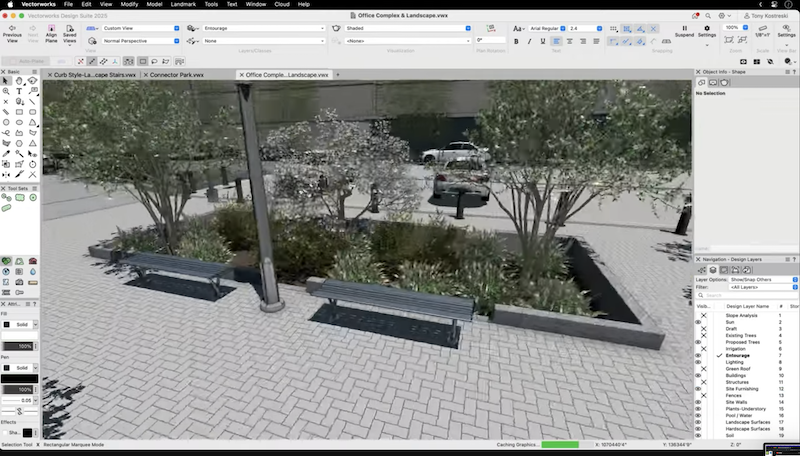Click the scale 1/8"=1' icon

tap(763, 32)
